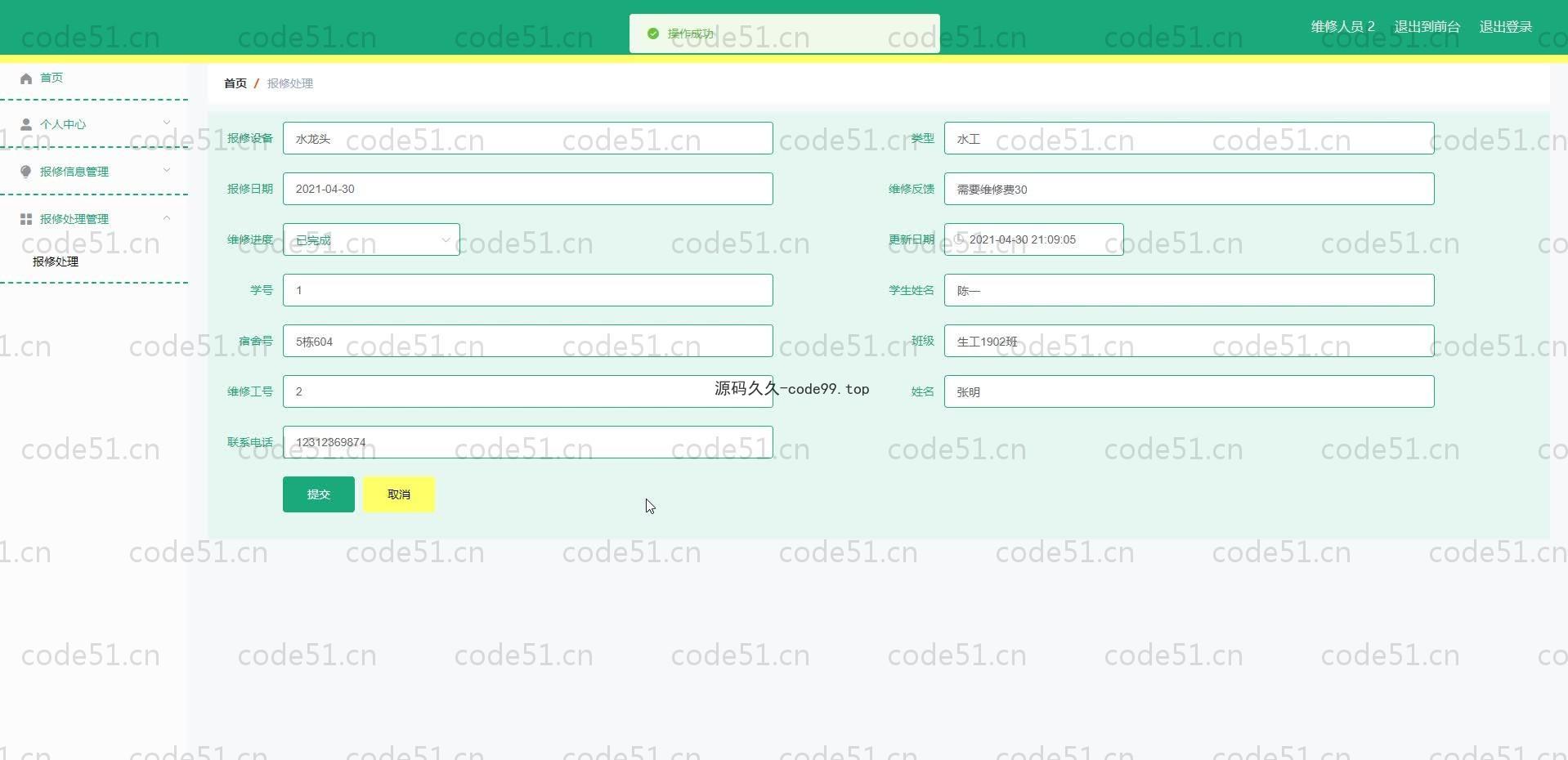Click the 提交 submit button
This screenshot has height=760, width=1568.
[x=319, y=494]
